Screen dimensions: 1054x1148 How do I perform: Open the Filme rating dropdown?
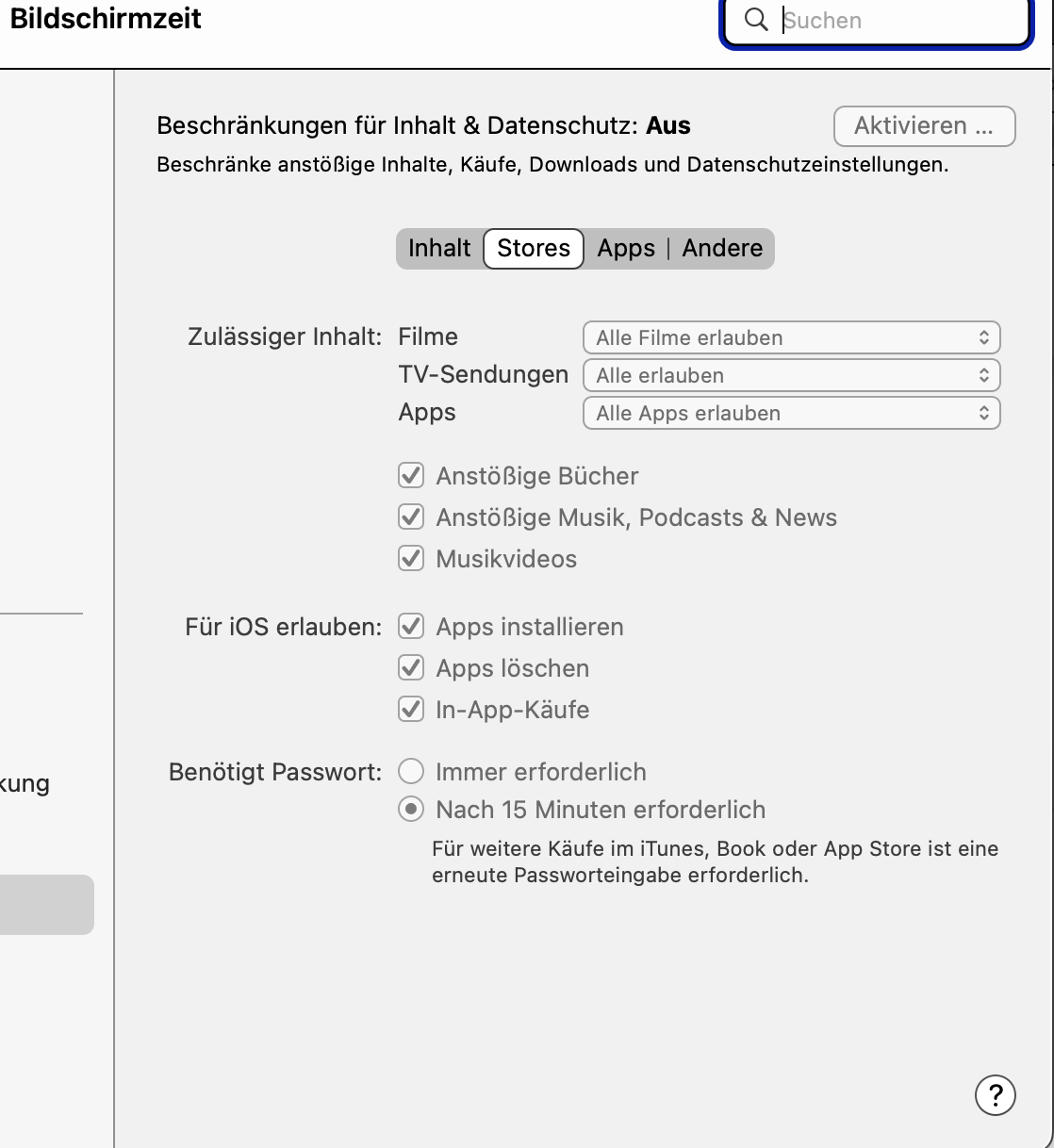791,337
